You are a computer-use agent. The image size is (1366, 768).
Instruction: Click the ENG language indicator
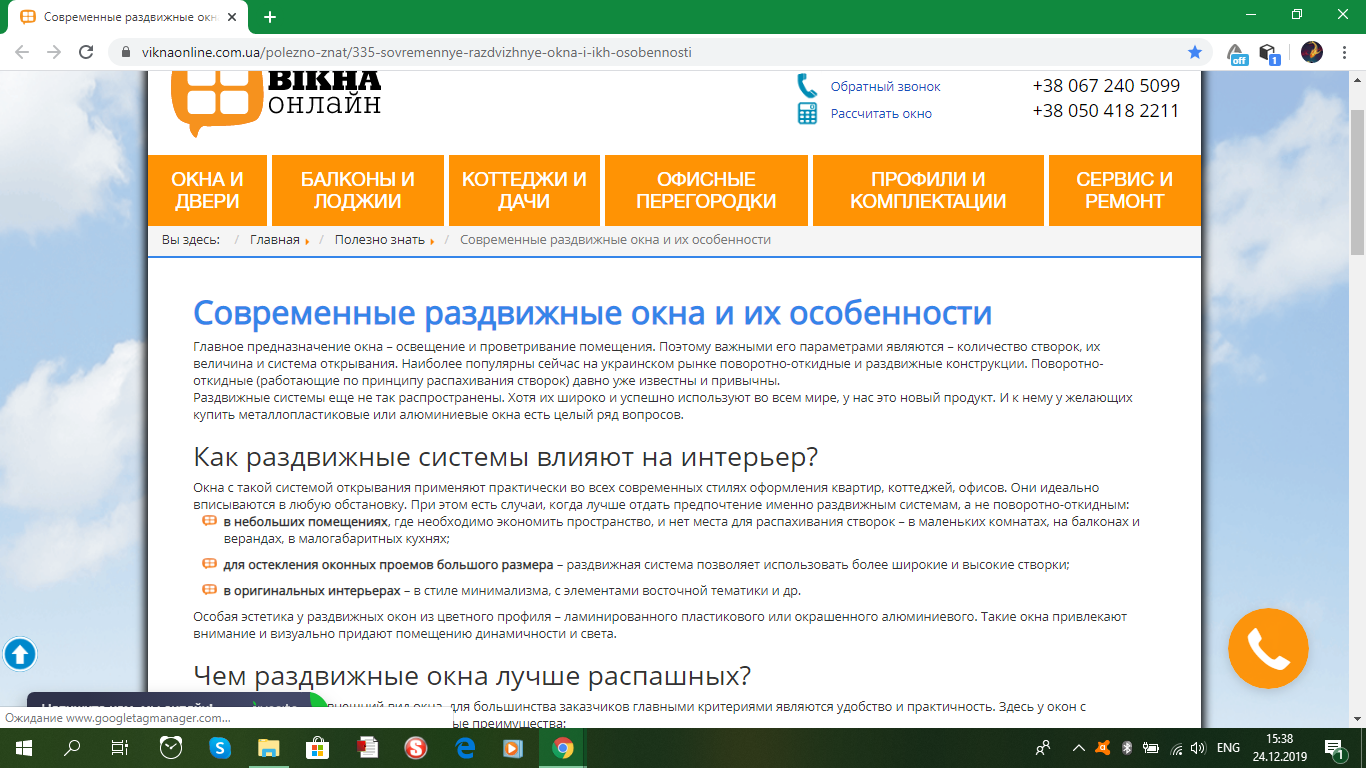click(1229, 747)
